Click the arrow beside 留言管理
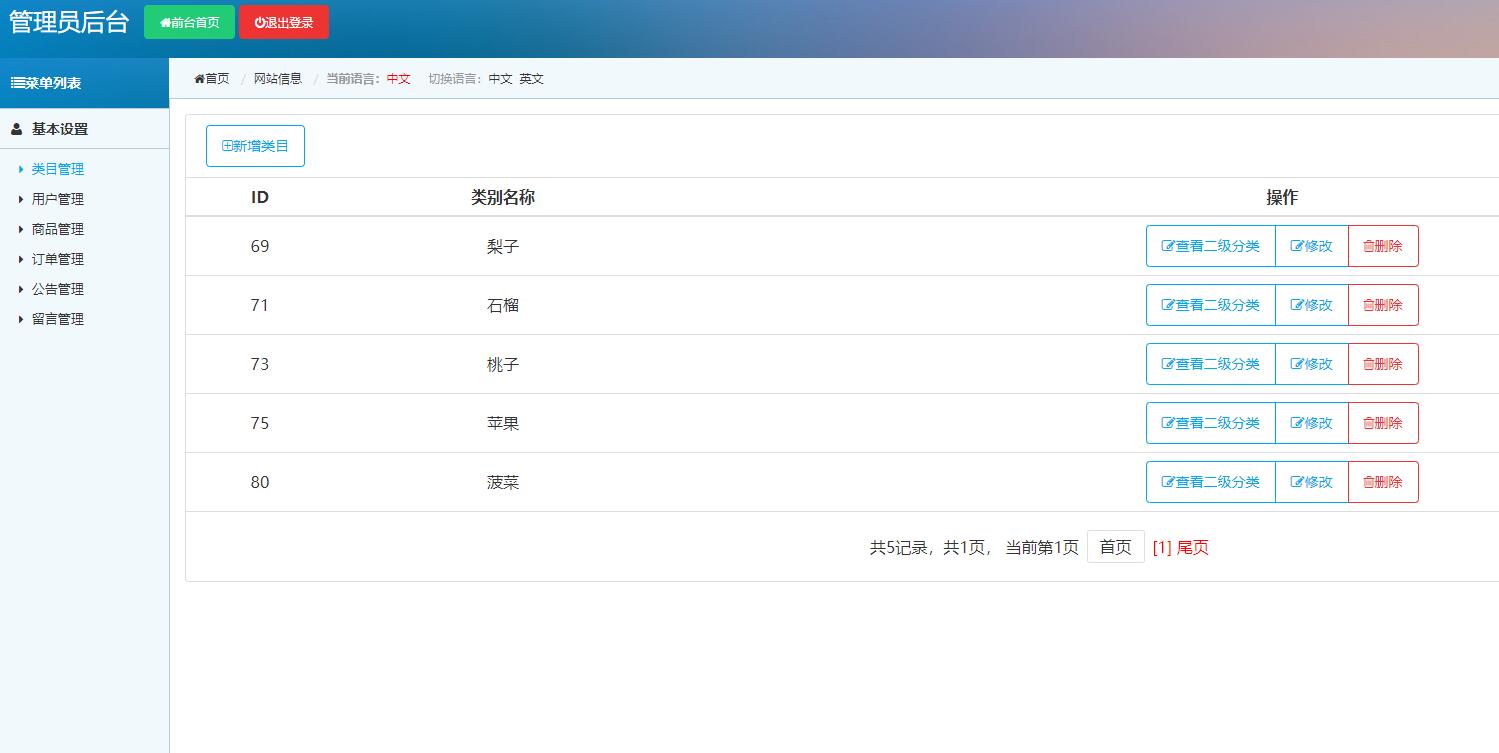The height and width of the screenshot is (753, 1499). 21,319
